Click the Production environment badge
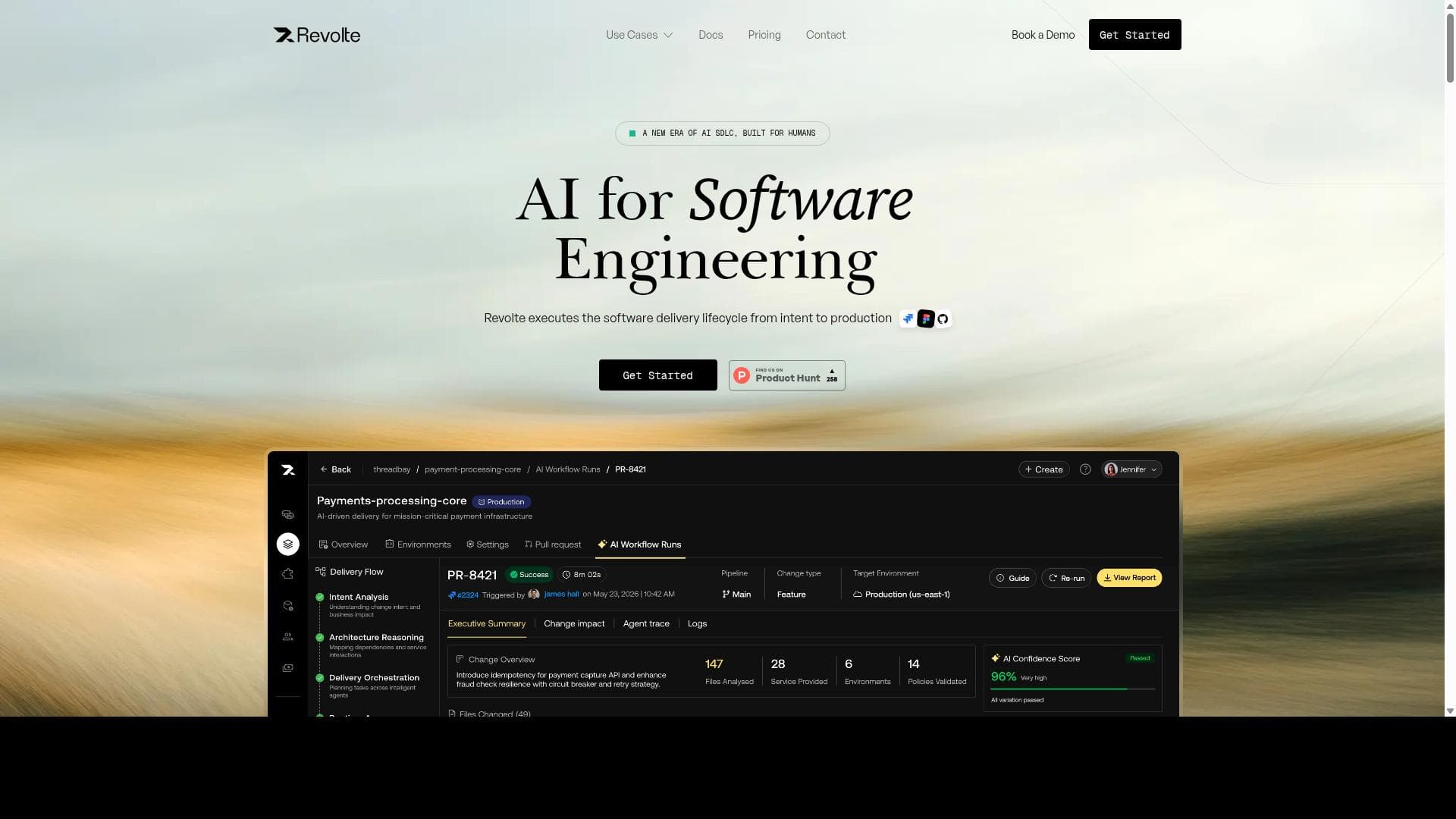This screenshot has width=1456, height=819. [501, 502]
